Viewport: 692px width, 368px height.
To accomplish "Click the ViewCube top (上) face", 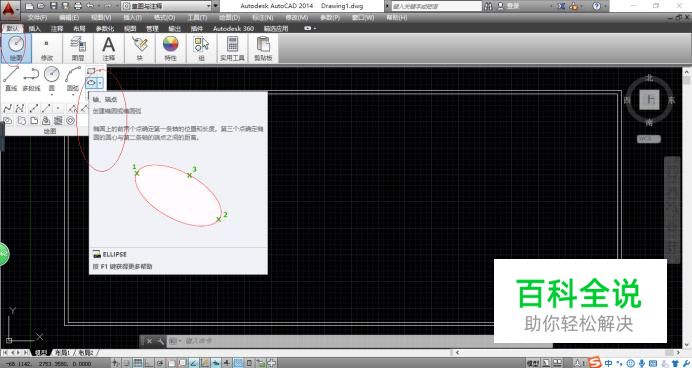I will 649,100.
